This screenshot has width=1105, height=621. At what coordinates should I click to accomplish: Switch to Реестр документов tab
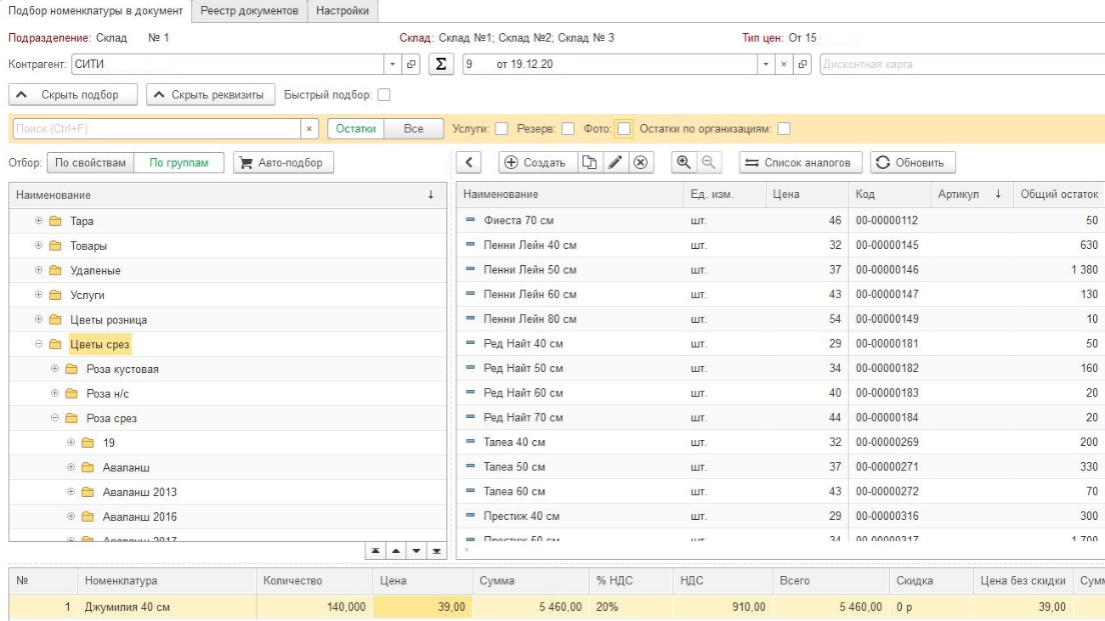point(249,11)
